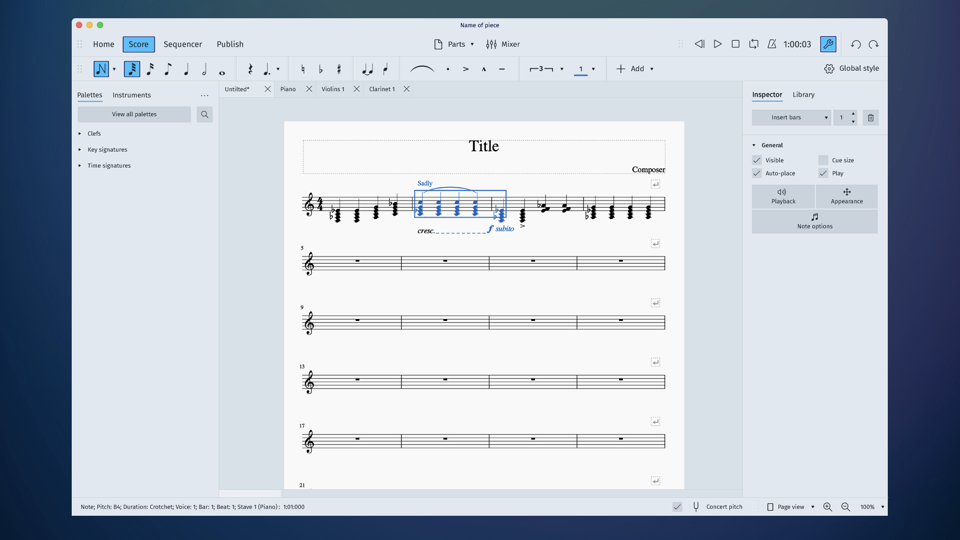
Task: Click the rewind playback icon
Action: click(x=699, y=44)
